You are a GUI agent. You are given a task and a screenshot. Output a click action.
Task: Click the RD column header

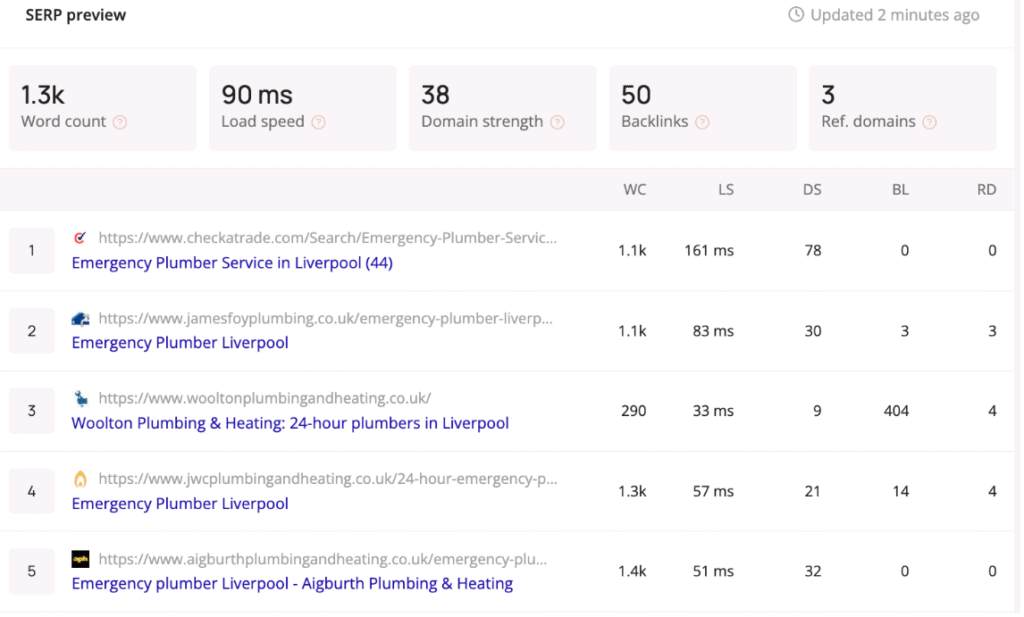tap(986, 189)
